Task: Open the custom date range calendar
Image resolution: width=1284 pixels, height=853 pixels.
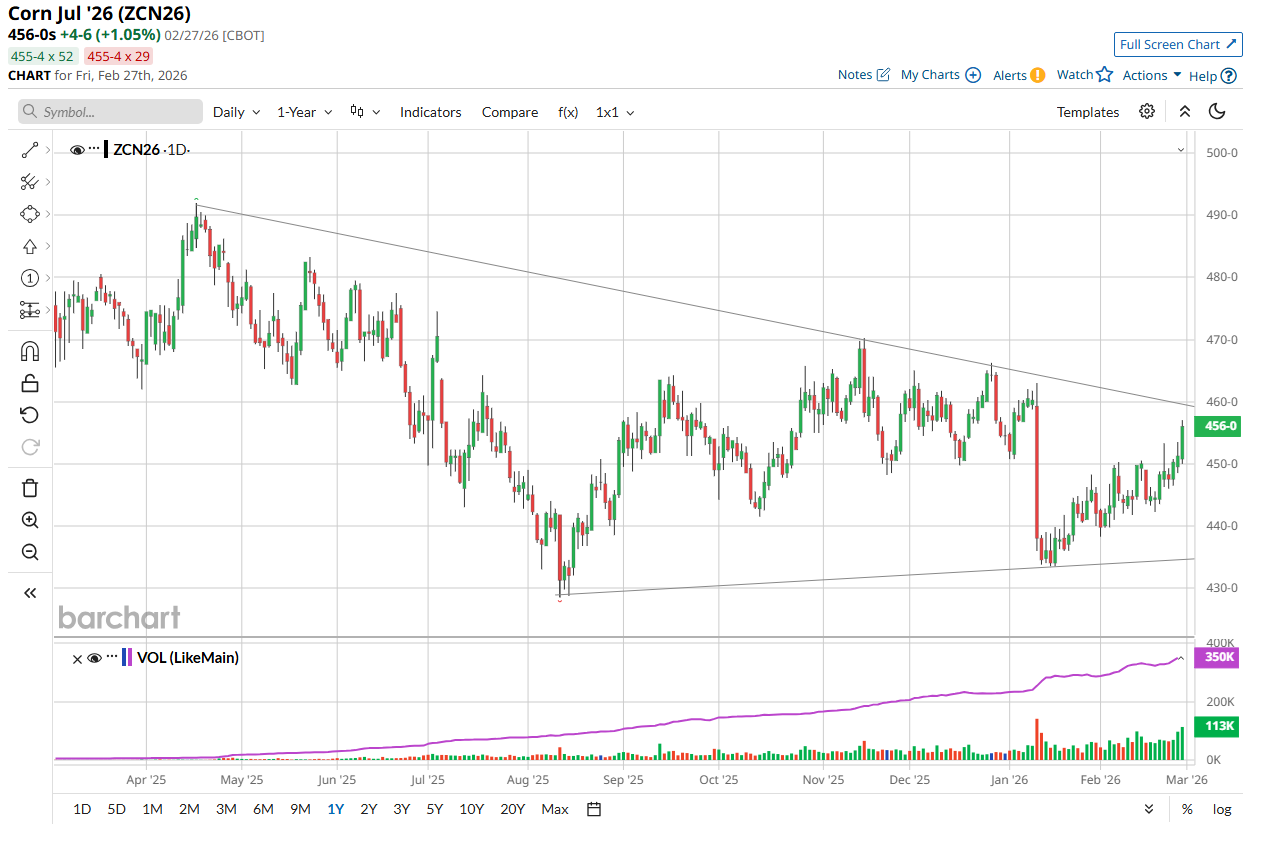Action: point(594,809)
